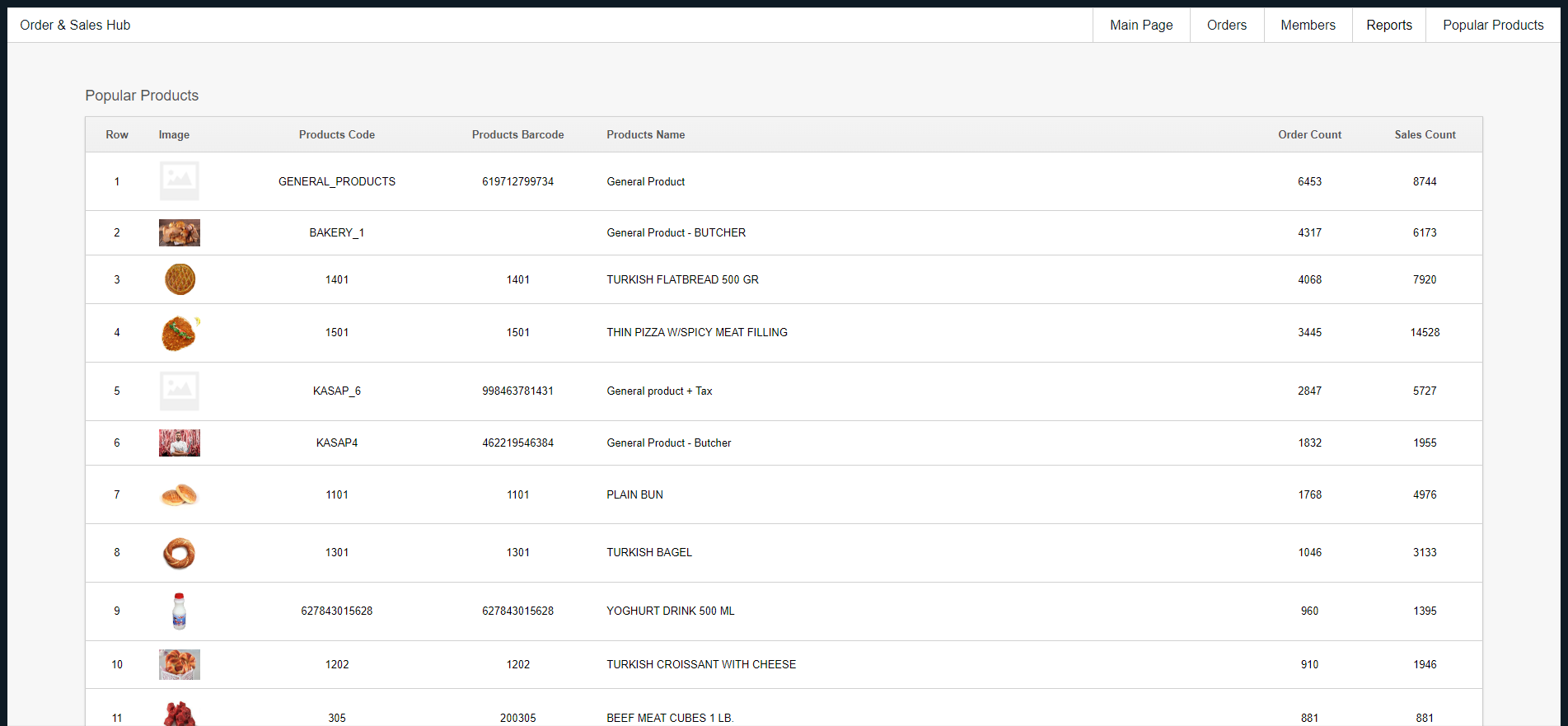Click the PLAIN BUN product name

635,494
